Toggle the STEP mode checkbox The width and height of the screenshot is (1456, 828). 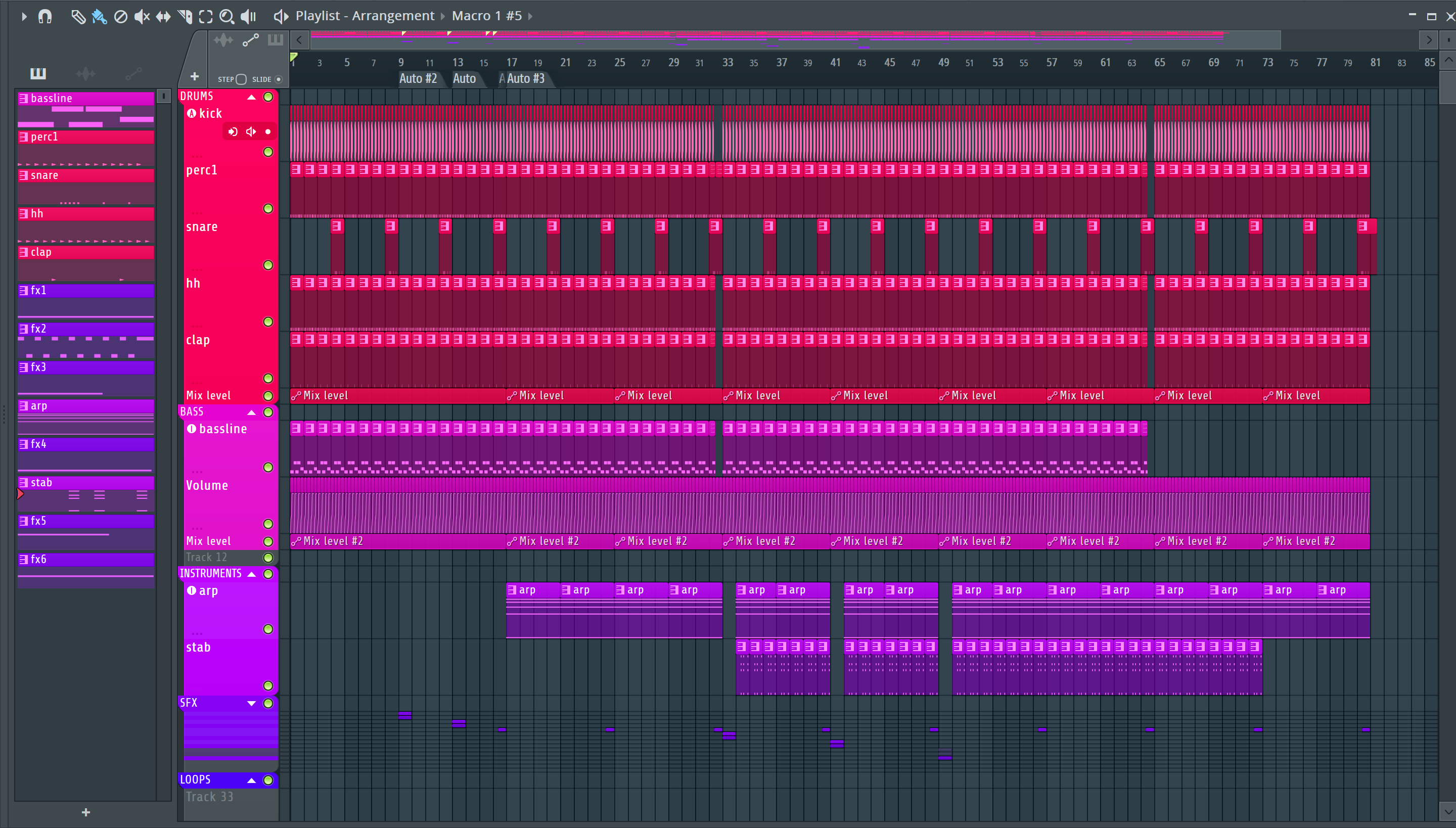241,80
